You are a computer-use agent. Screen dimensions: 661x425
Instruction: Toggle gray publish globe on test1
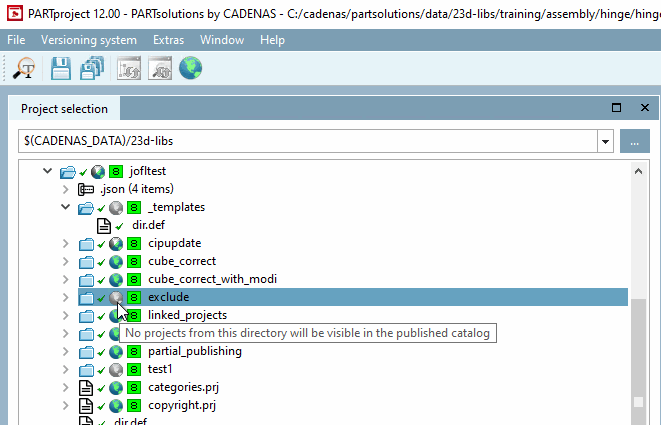[116, 370]
